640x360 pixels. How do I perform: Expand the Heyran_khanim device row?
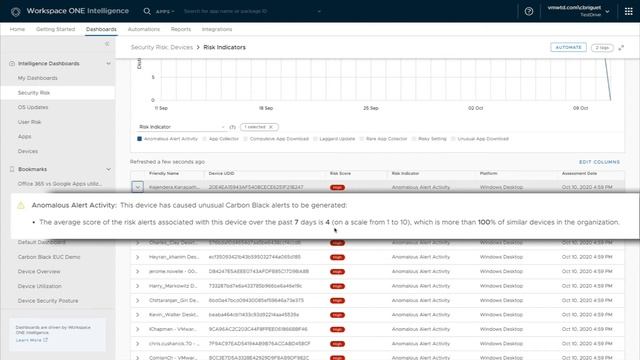138,257
